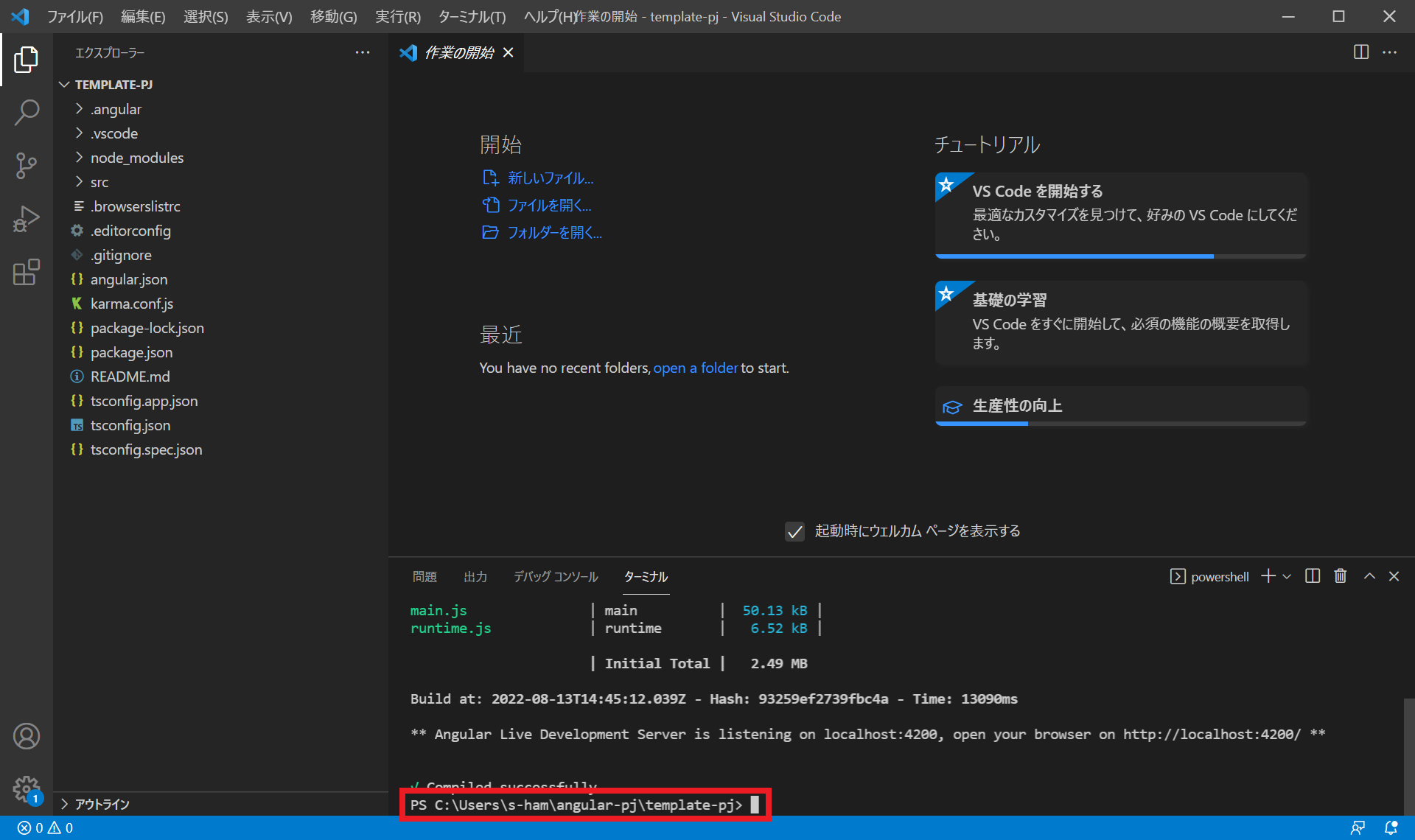Screen dimensions: 1415x840
Task: Open Run and Debug view
Action: [x=27, y=219]
